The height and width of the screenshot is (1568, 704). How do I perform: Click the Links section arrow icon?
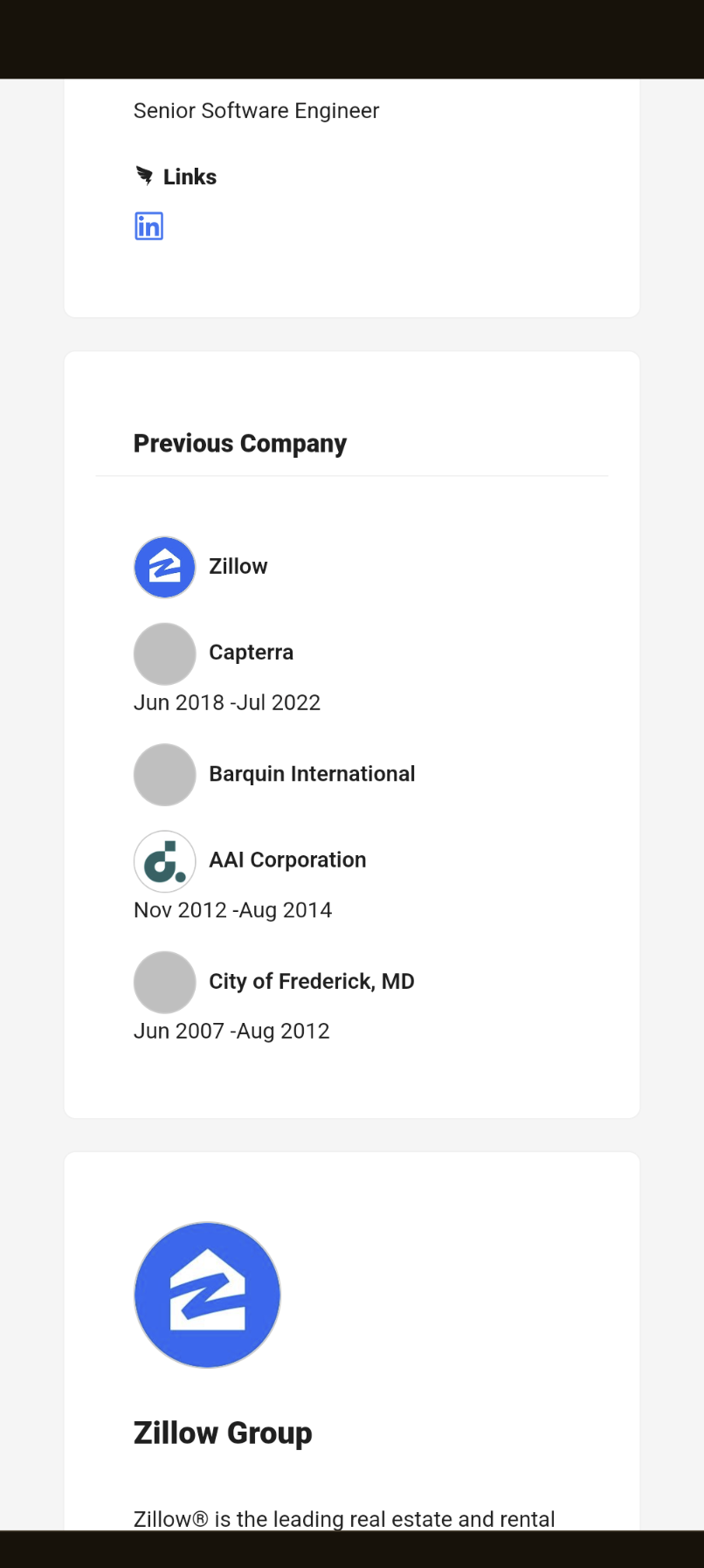tap(144, 176)
